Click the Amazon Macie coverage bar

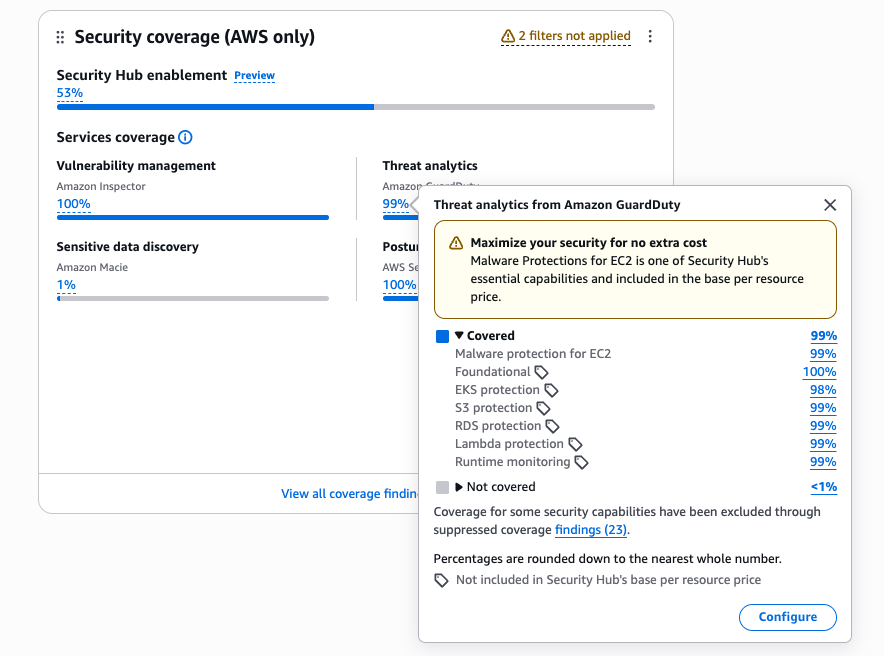pos(193,299)
